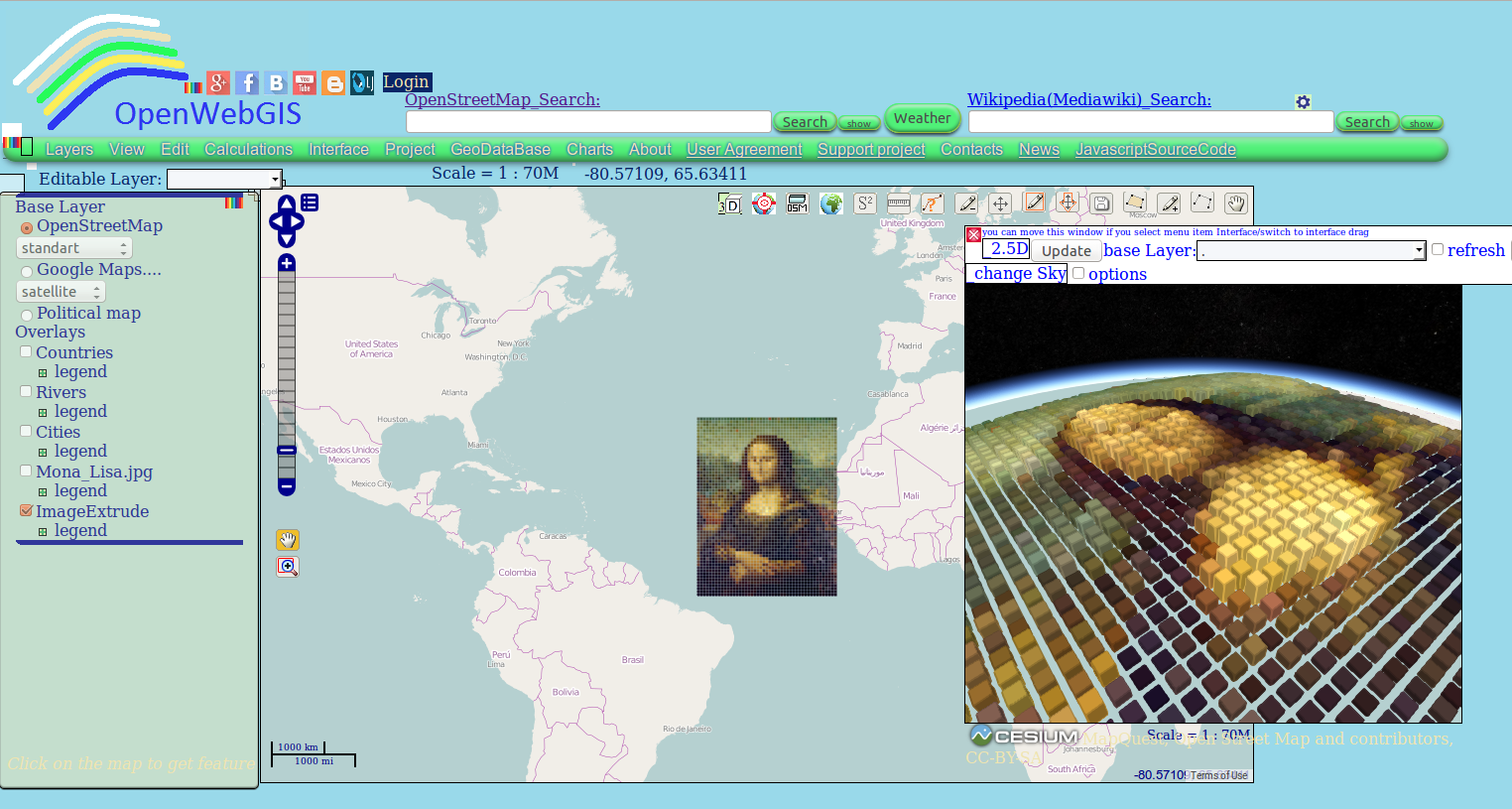Screen dimensions: 1512x809
Task: Open the Editable Layer dropdown
Action: [224, 180]
